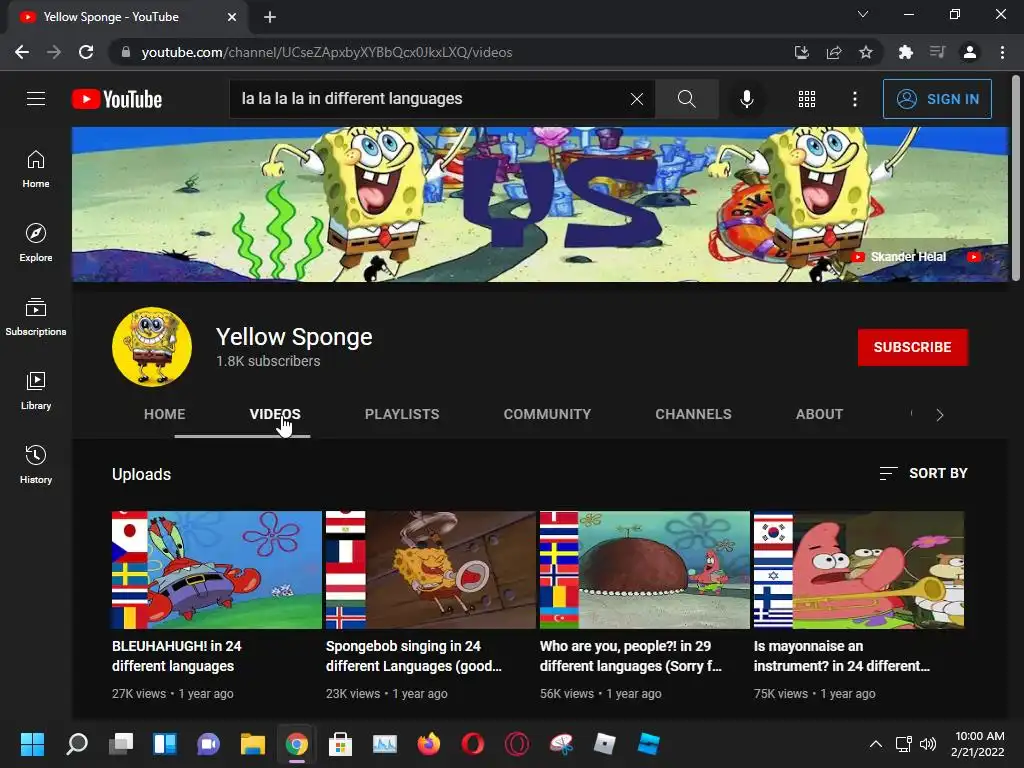The width and height of the screenshot is (1024, 768).
Task: Open Chrome extensions puzzle icon
Action: click(x=905, y=52)
